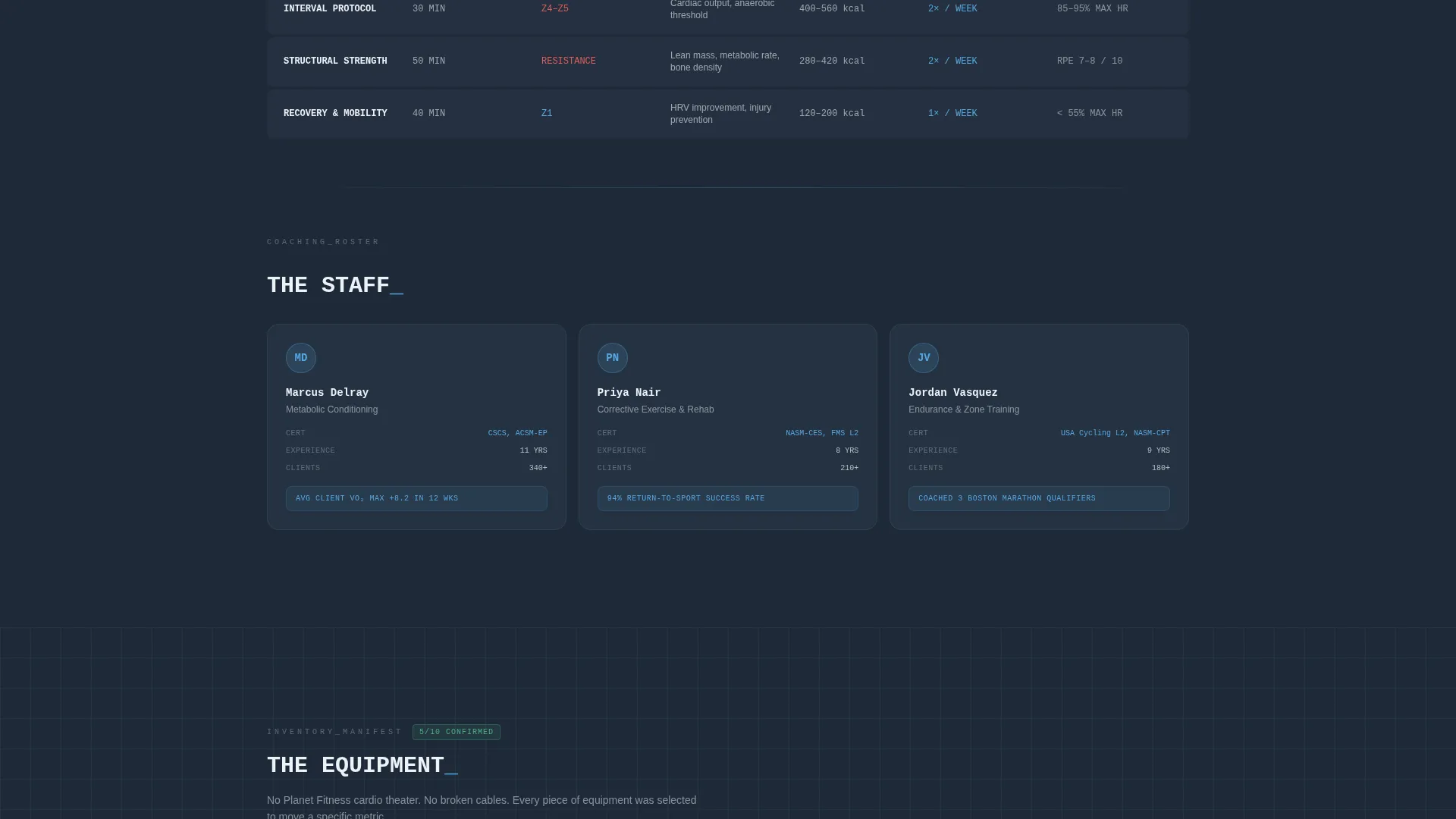1456x819 pixels.
Task: Click the 9 YRS experience value
Action: [x=1159, y=450]
